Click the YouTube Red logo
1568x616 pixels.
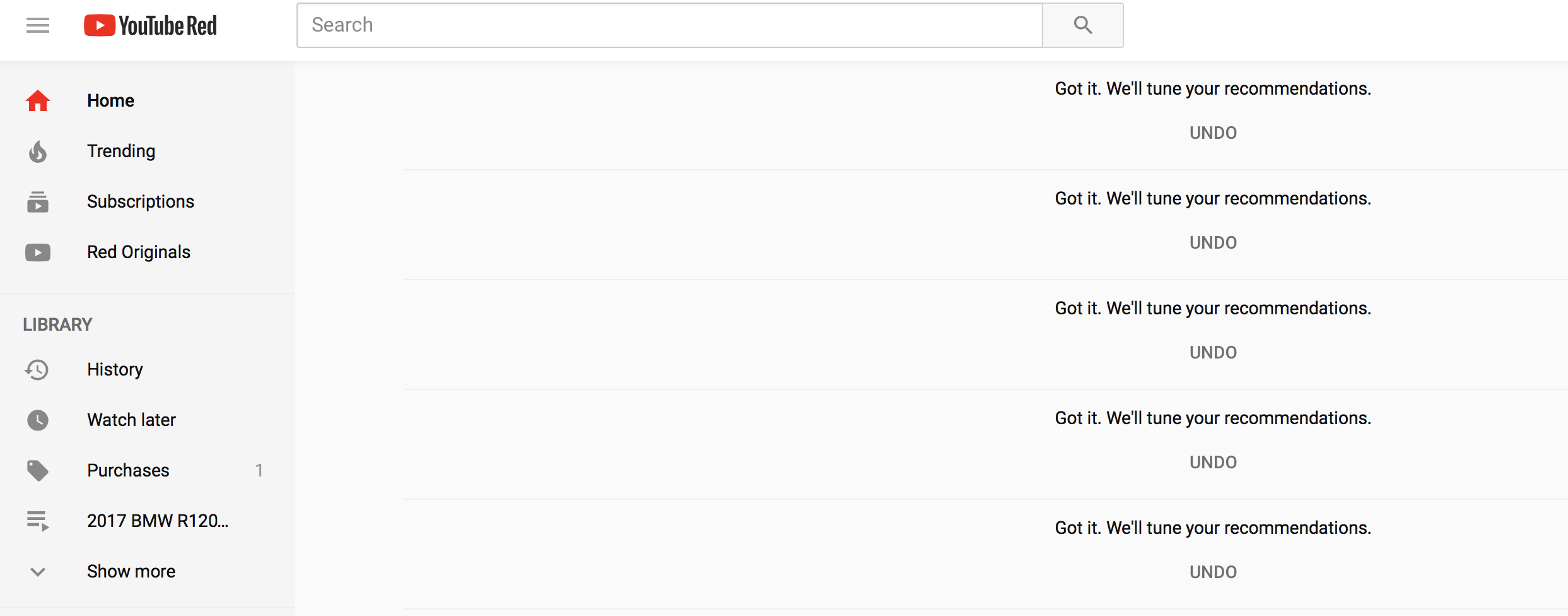tap(151, 25)
